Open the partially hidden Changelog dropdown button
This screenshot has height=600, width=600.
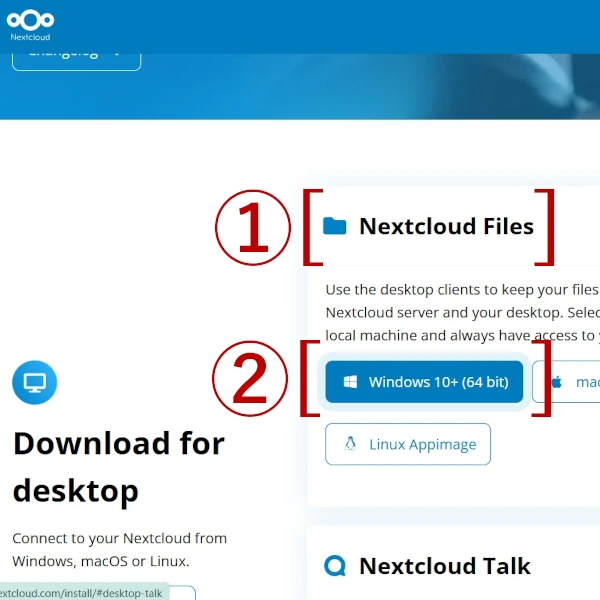77,61
